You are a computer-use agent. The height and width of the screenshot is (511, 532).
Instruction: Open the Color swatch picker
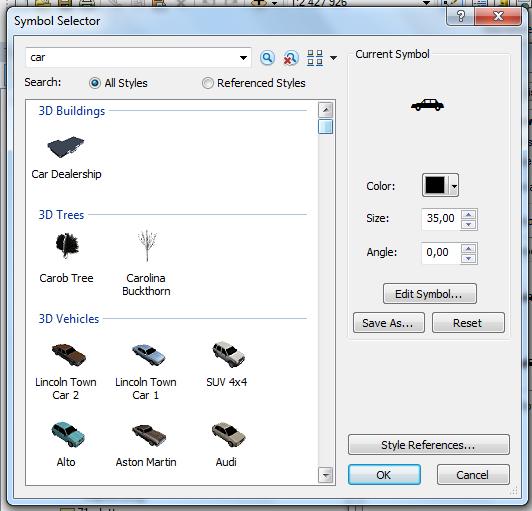(435, 185)
